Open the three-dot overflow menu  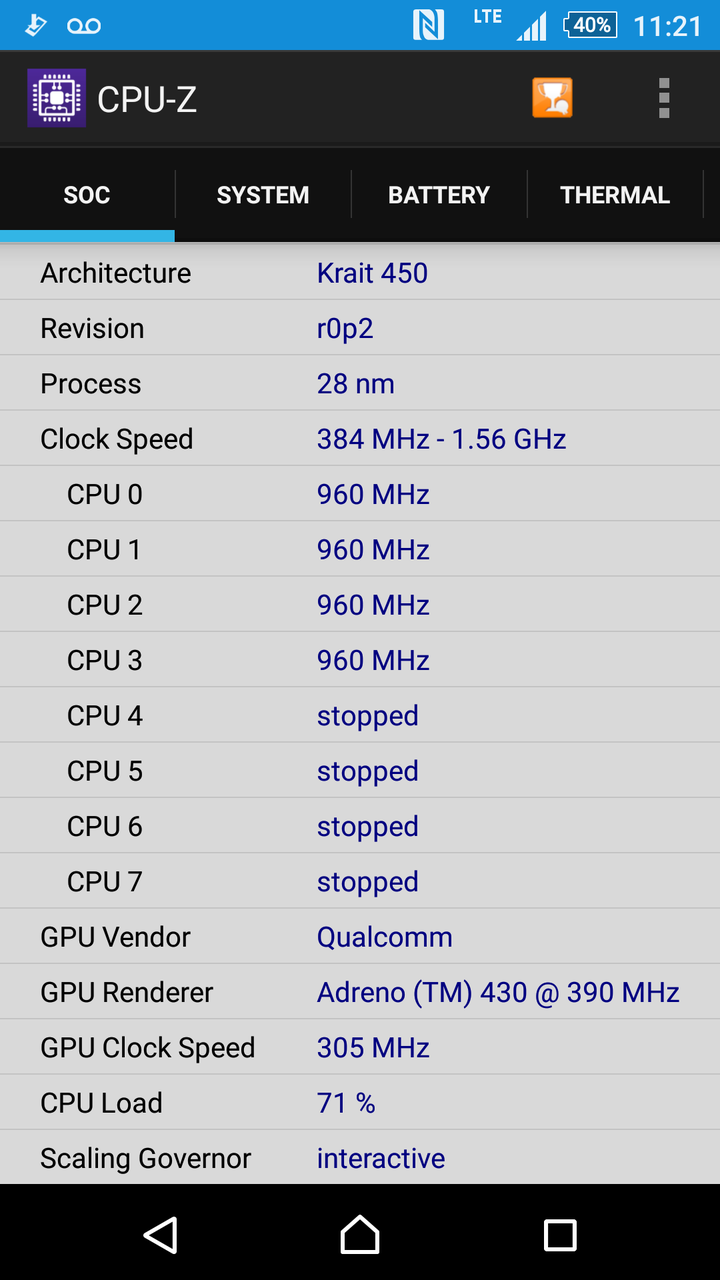click(x=664, y=98)
